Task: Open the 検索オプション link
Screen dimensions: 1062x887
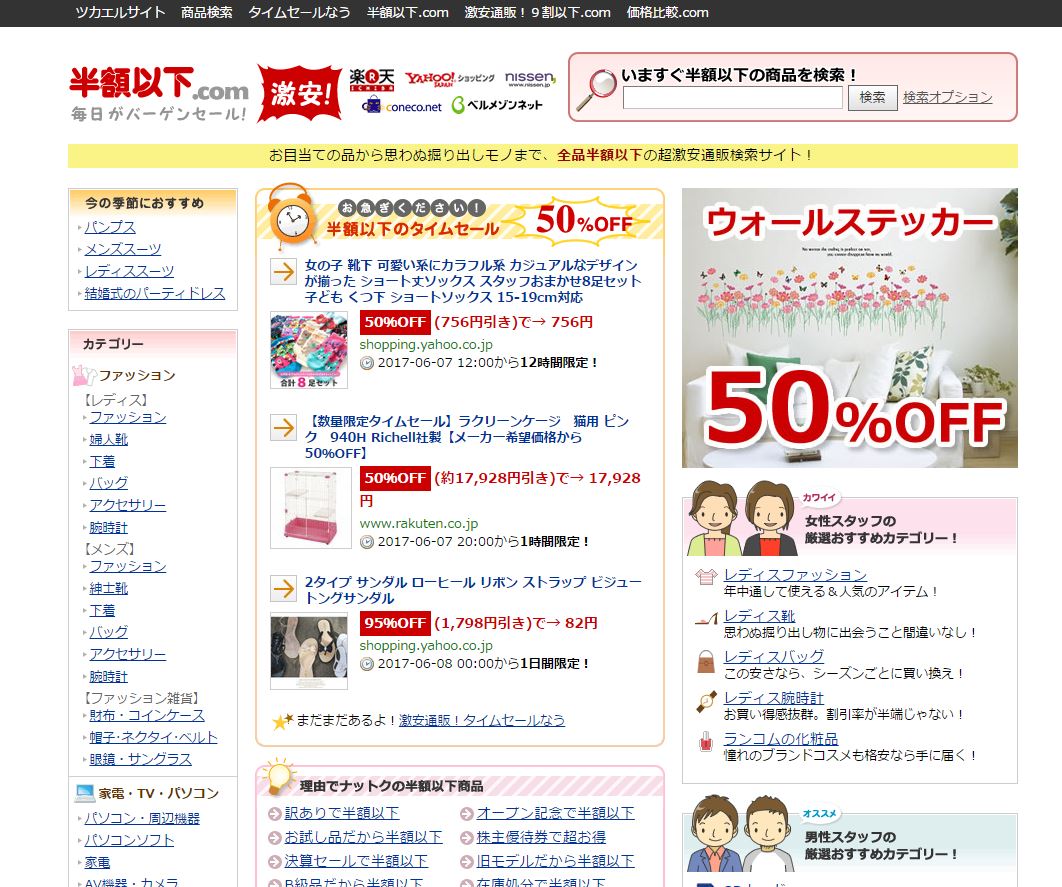Action: (947, 97)
